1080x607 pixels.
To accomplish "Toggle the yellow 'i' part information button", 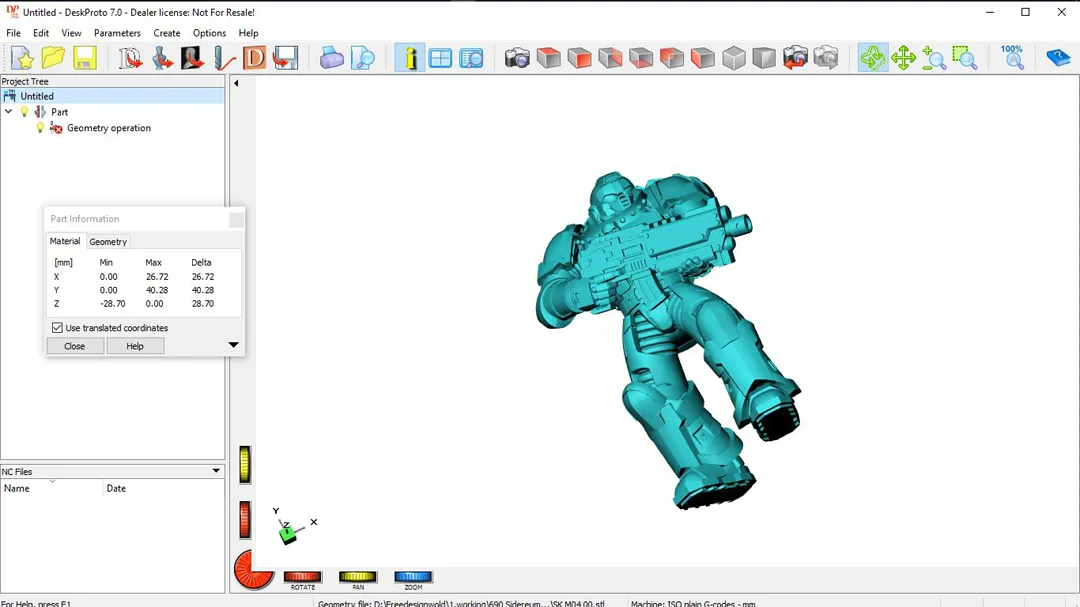I will (x=410, y=58).
